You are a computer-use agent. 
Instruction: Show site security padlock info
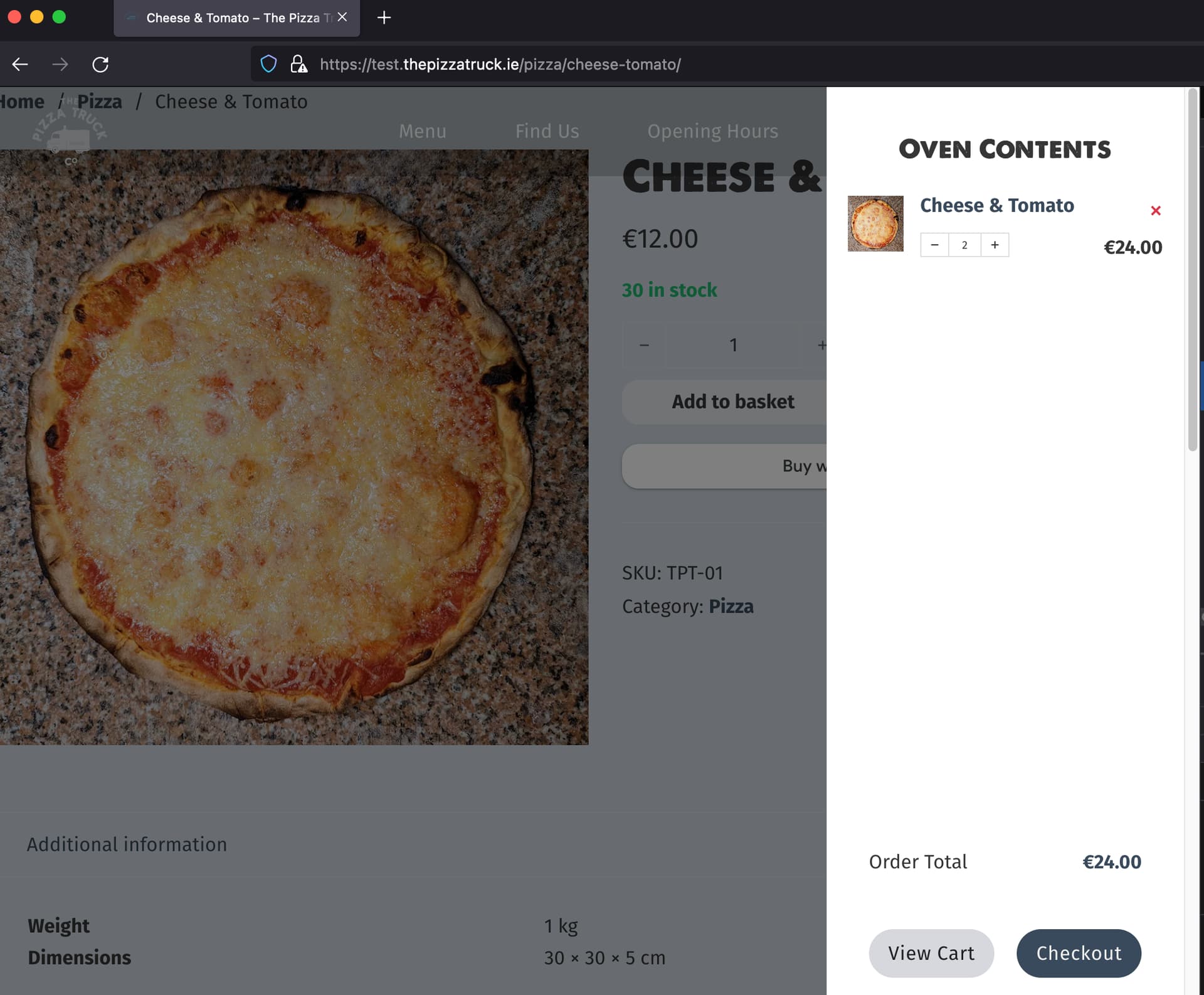point(298,64)
